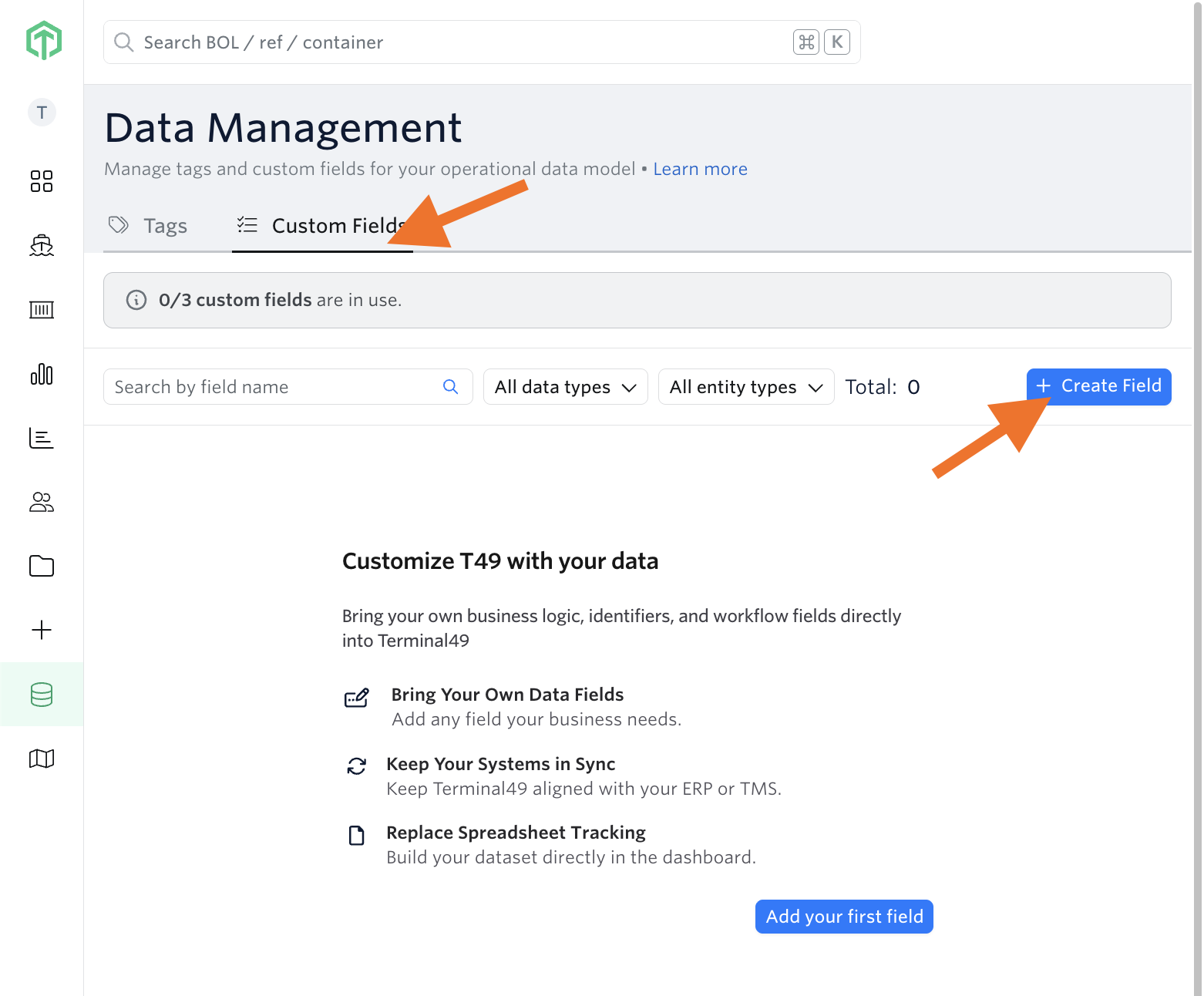The width and height of the screenshot is (1204, 996).
Task: Click 'Build your dataset directly in the dashboard.'
Action: tap(571, 857)
